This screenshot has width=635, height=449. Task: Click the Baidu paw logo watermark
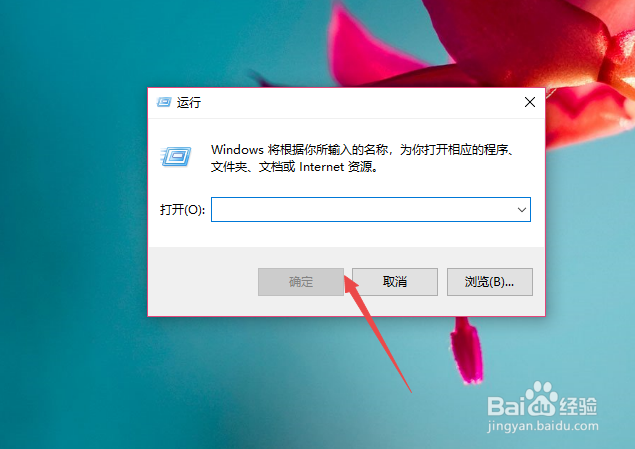click(541, 399)
